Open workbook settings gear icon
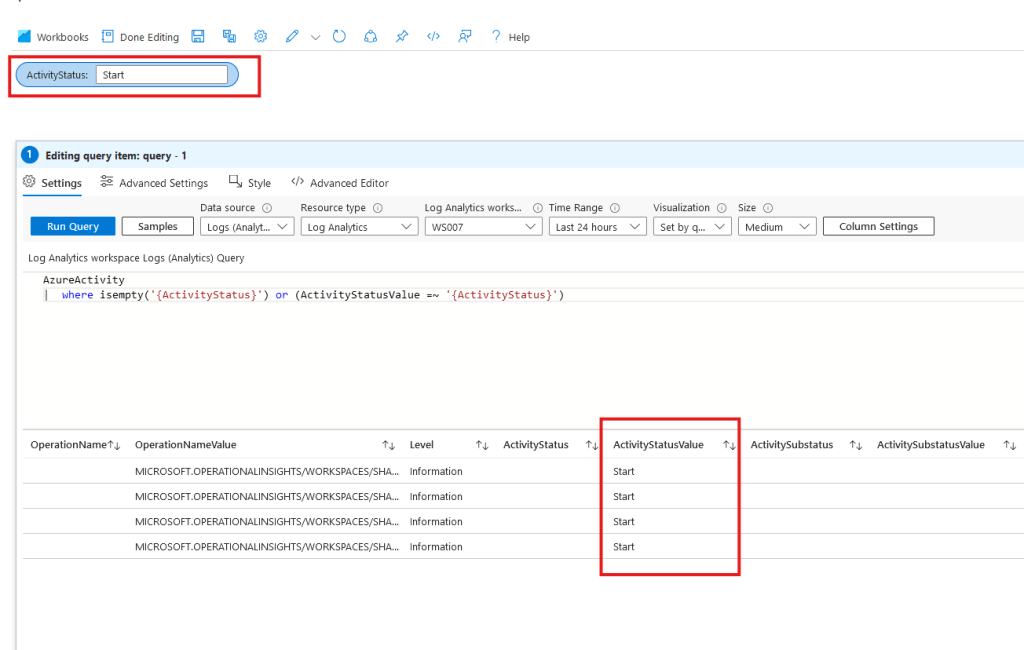This screenshot has height=650, width=1024. pos(260,37)
